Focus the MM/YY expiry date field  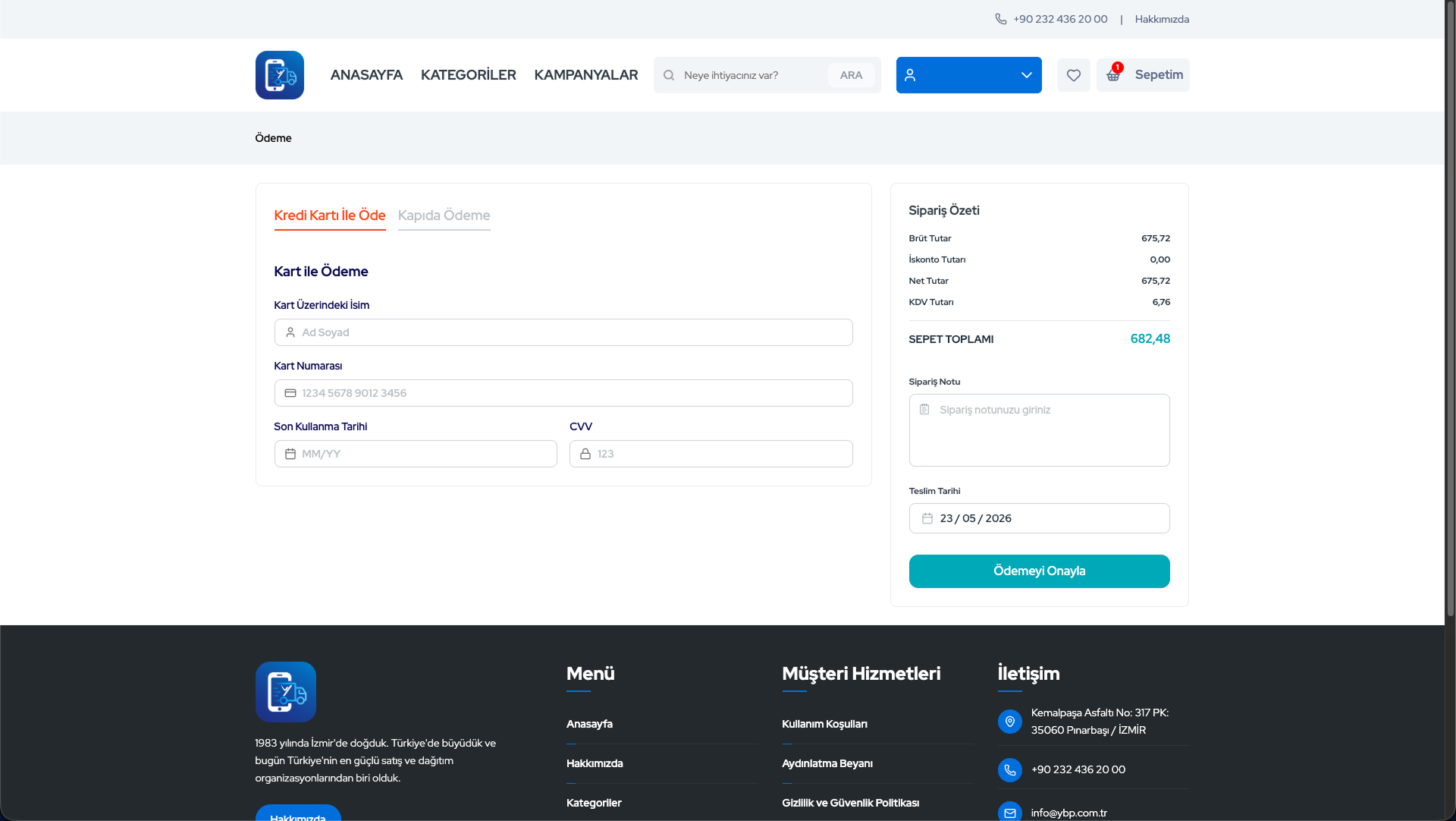pos(415,454)
